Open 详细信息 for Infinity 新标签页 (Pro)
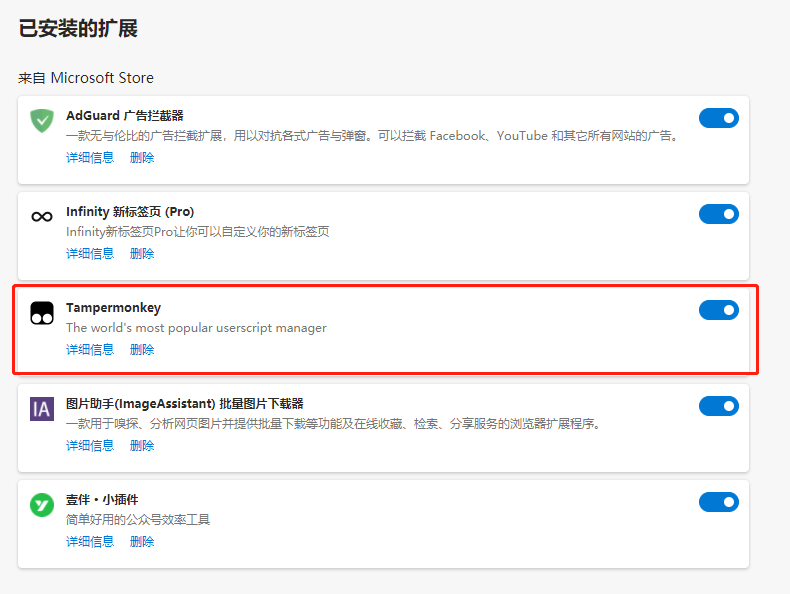Viewport: 790px width, 594px height. 90,253
